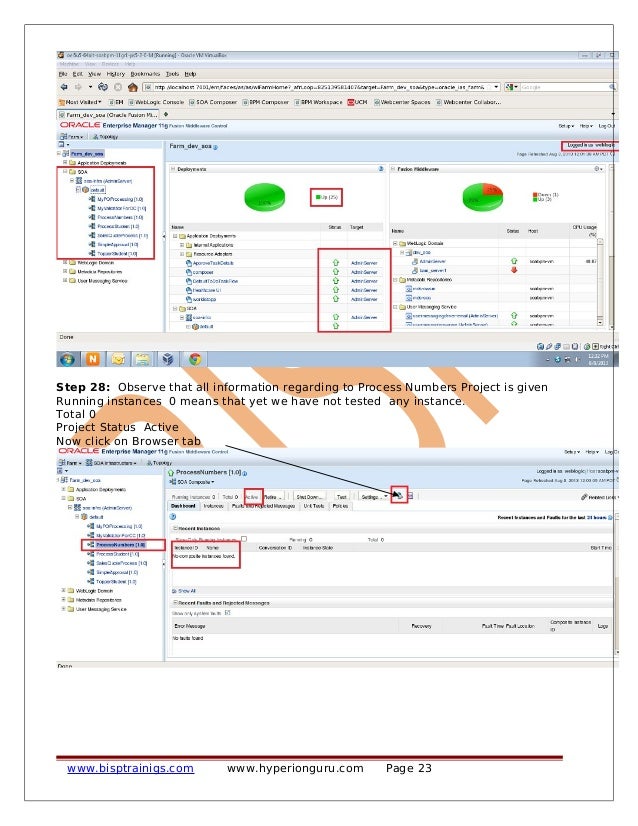The height and width of the screenshot is (826, 638).
Task: Click the blue help icon under Dashboard tab
Action: coord(173,517)
